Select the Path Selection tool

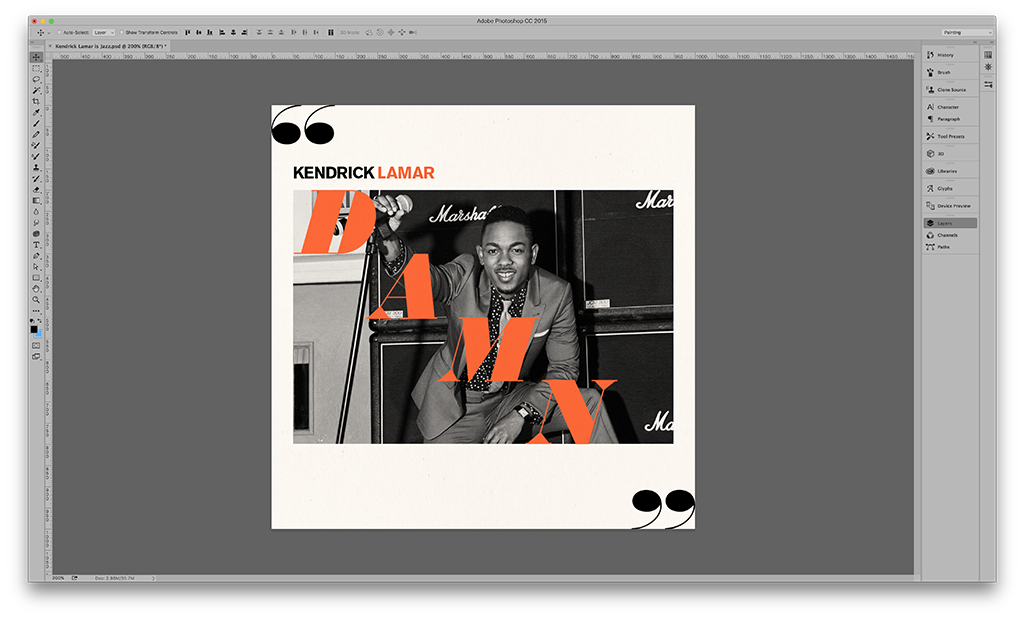pyautogui.click(x=36, y=267)
